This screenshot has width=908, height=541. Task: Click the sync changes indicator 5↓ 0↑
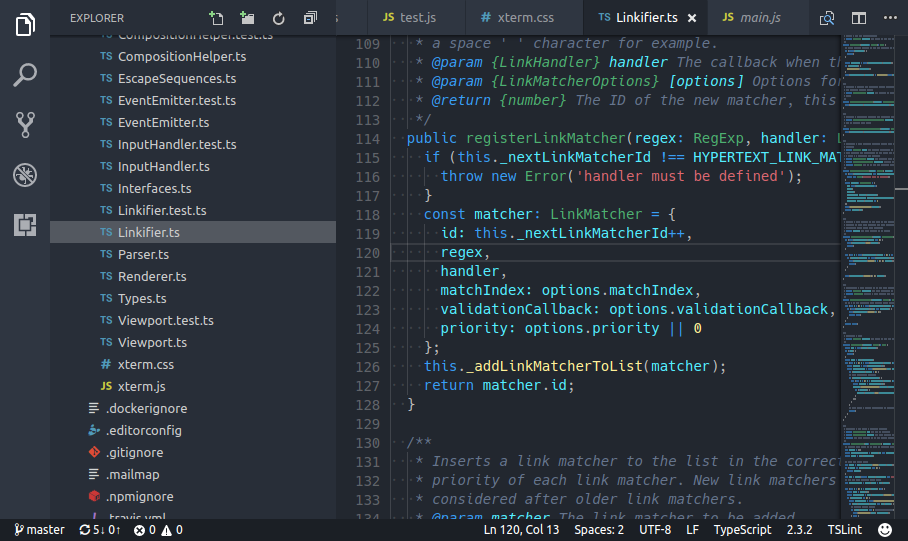[100, 529]
